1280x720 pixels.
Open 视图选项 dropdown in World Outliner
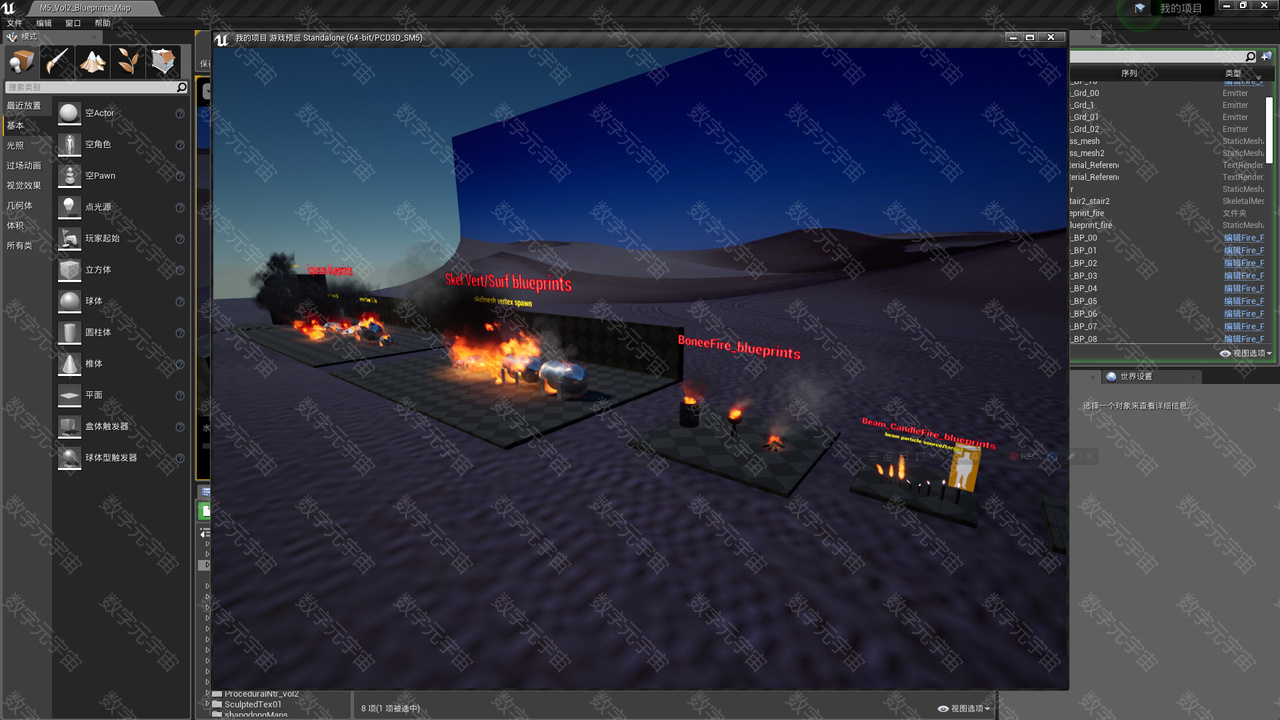[1246, 353]
